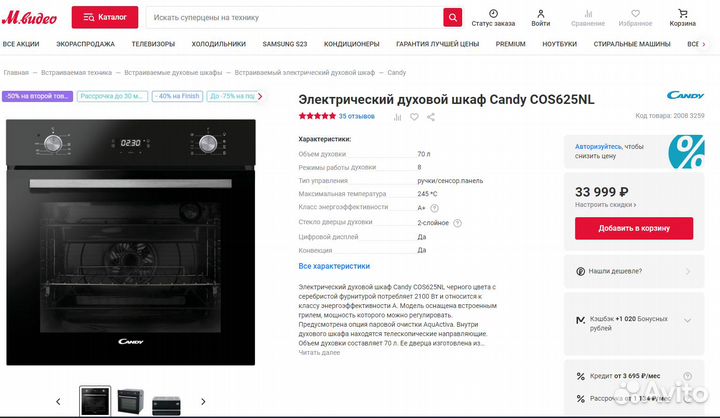Share the product via share icon
This screenshot has height=418, width=720.
point(431,117)
